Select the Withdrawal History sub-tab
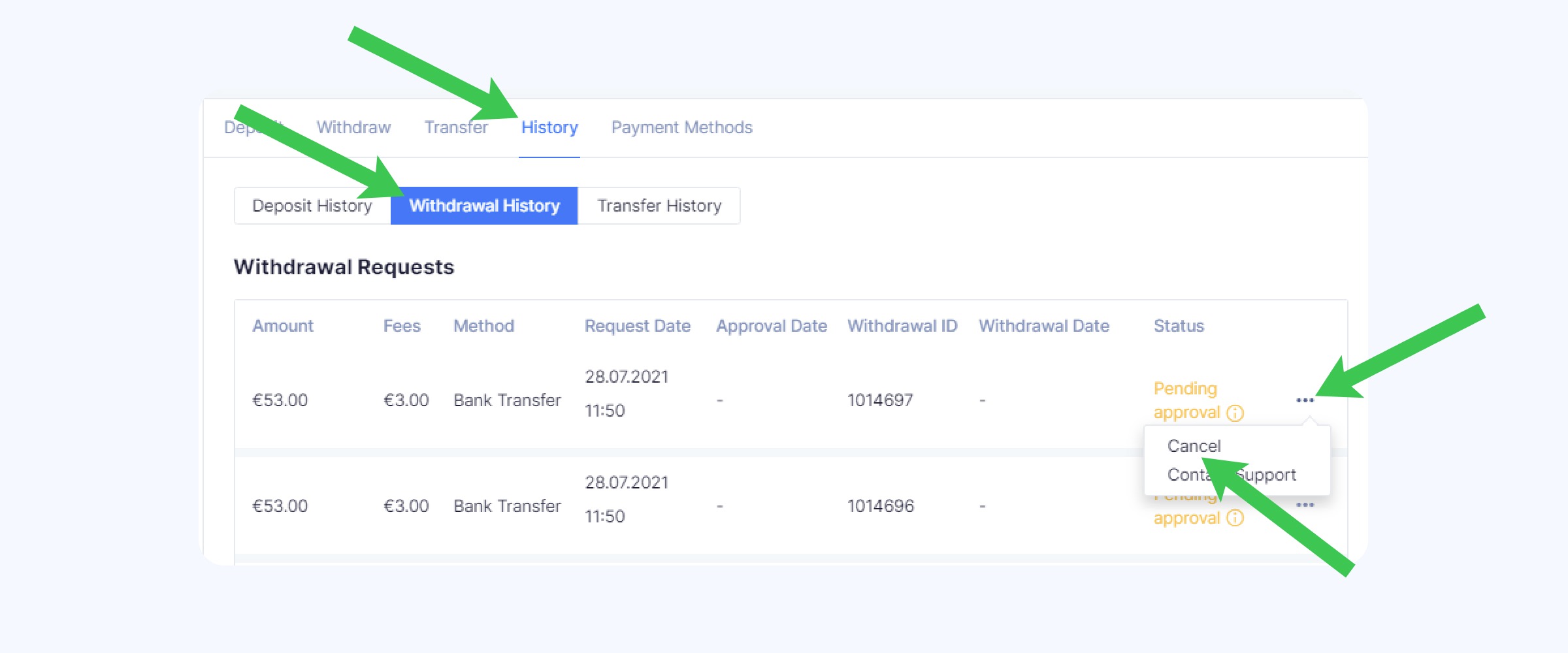The image size is (1568, 653). (484, 206)
